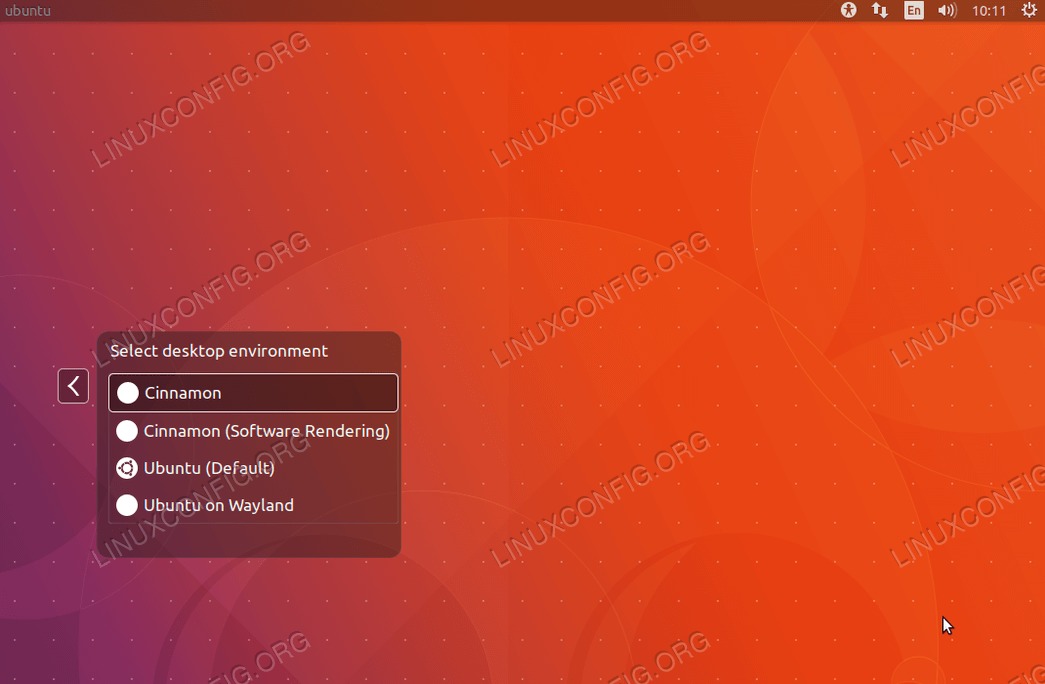Open the power gear menu
Image resolution: width=1045 pixels, height=684 pixels.
pyautogui.click(x=1028, y=10)
